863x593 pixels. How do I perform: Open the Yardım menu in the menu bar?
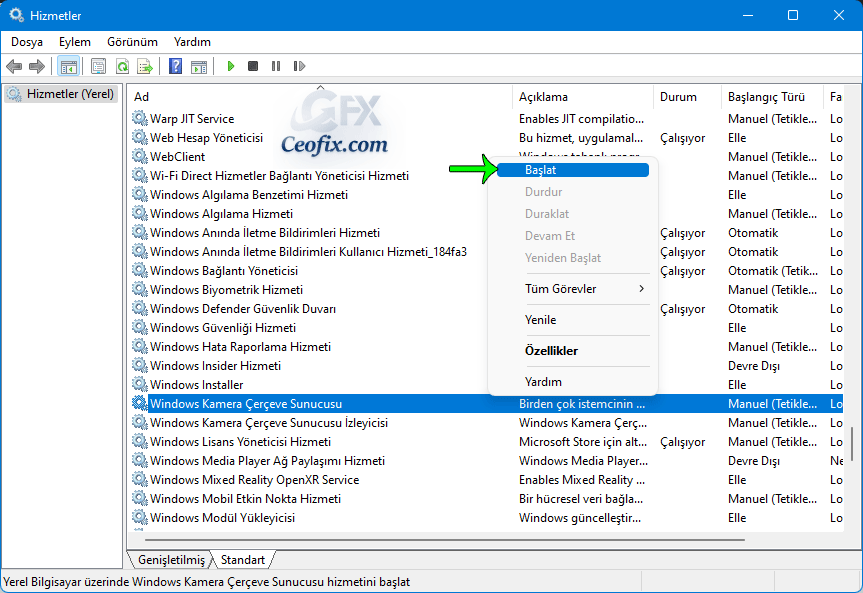[192, 42]
